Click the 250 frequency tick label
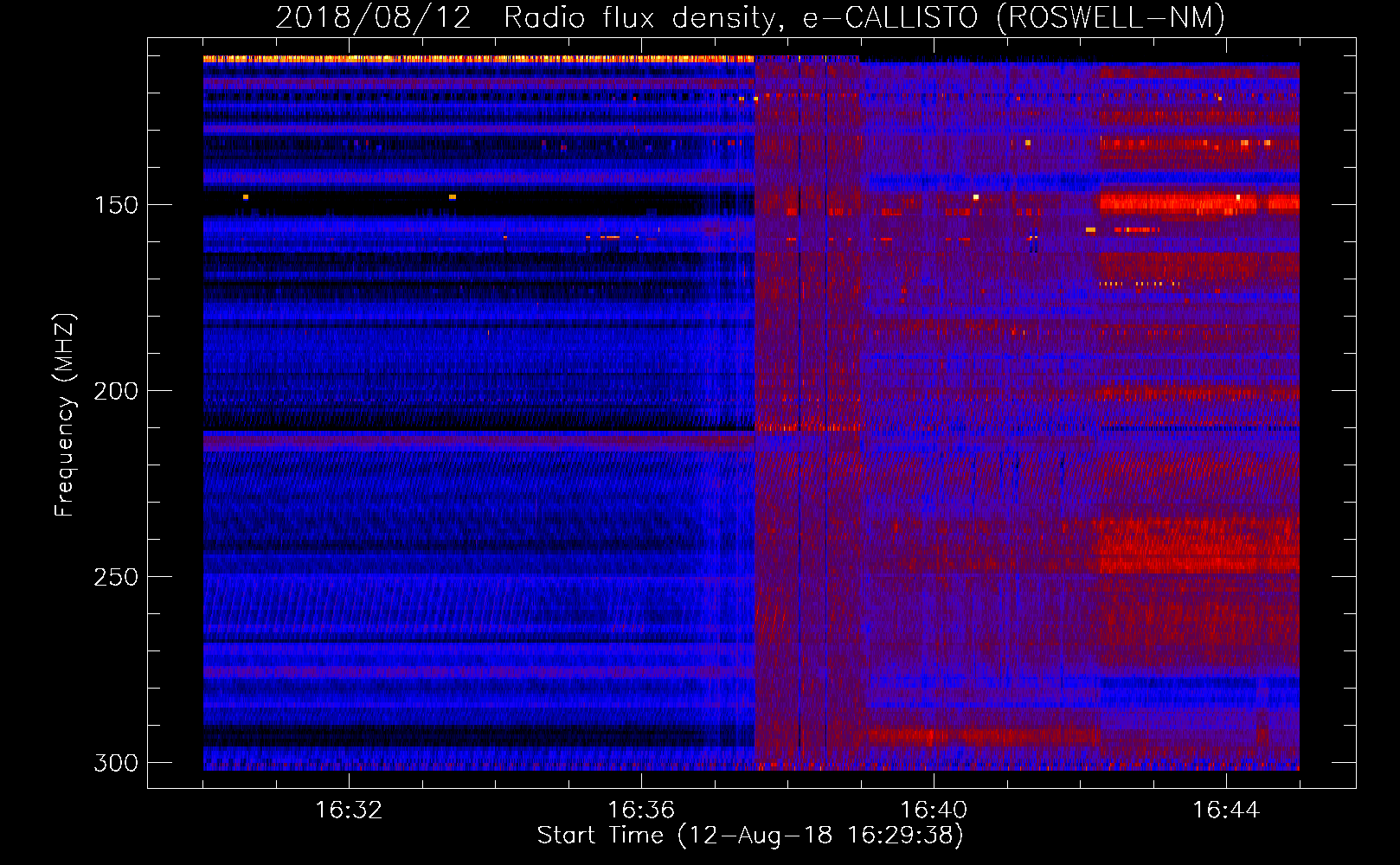 point(116,577)
